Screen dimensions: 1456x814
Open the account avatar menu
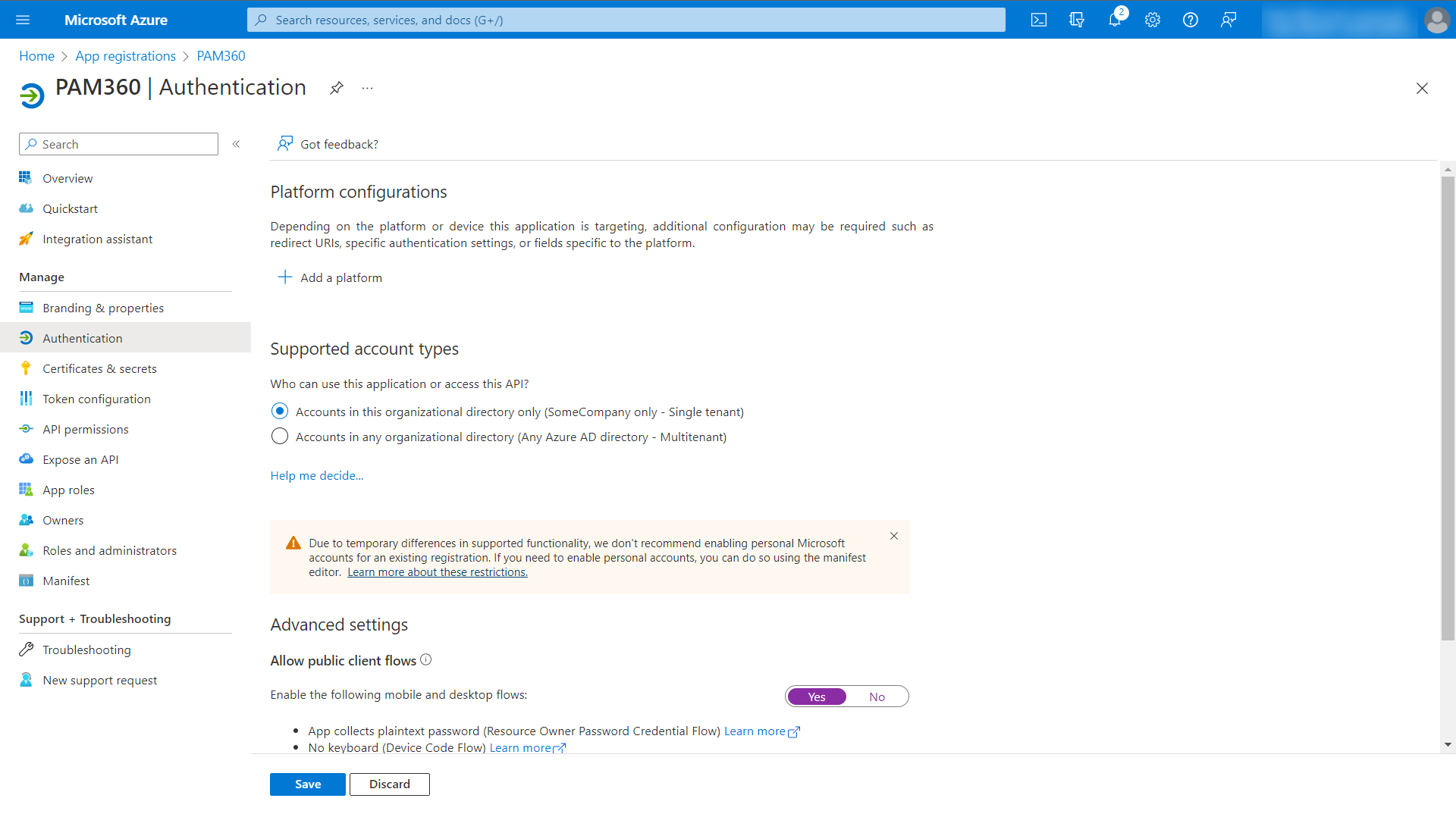[1436, 20]
